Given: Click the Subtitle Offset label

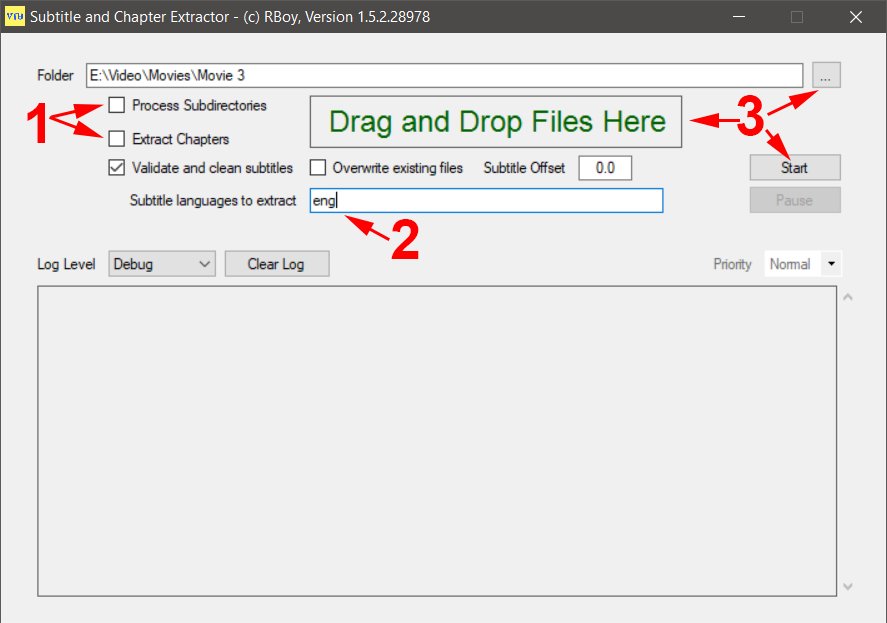Looking at the screenshot, I should 524,168.
